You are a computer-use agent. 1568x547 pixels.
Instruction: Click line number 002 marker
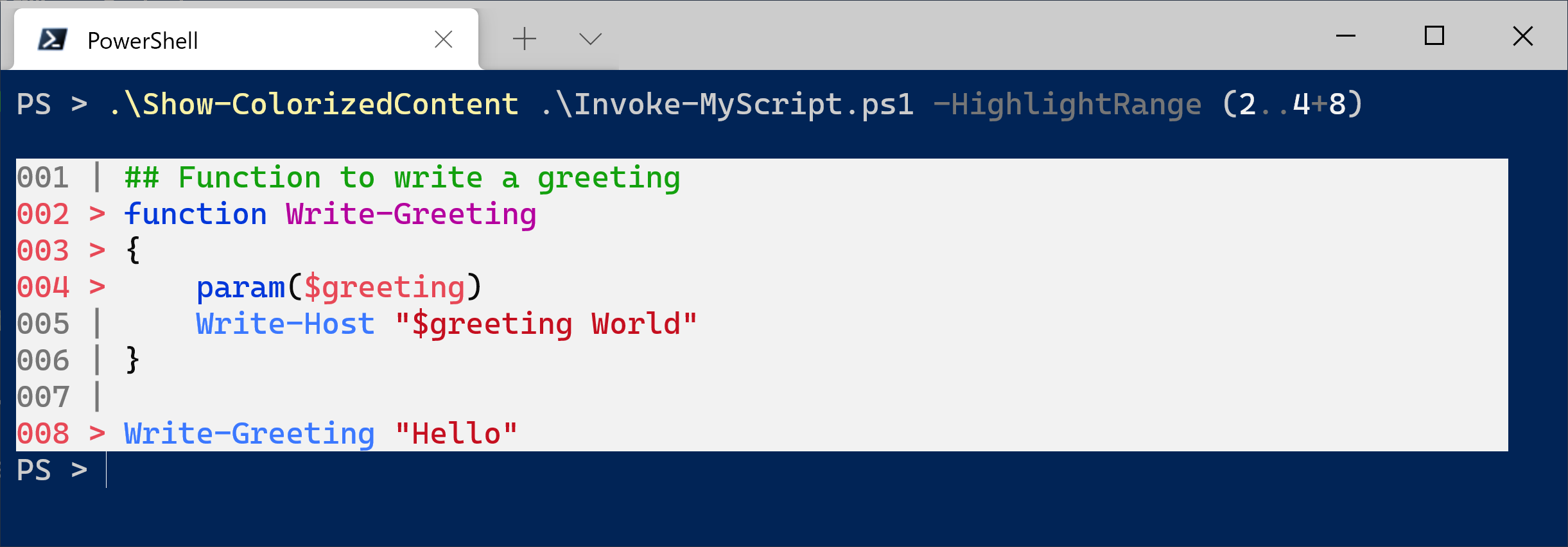pyautogui.click(x=42, y=214)
